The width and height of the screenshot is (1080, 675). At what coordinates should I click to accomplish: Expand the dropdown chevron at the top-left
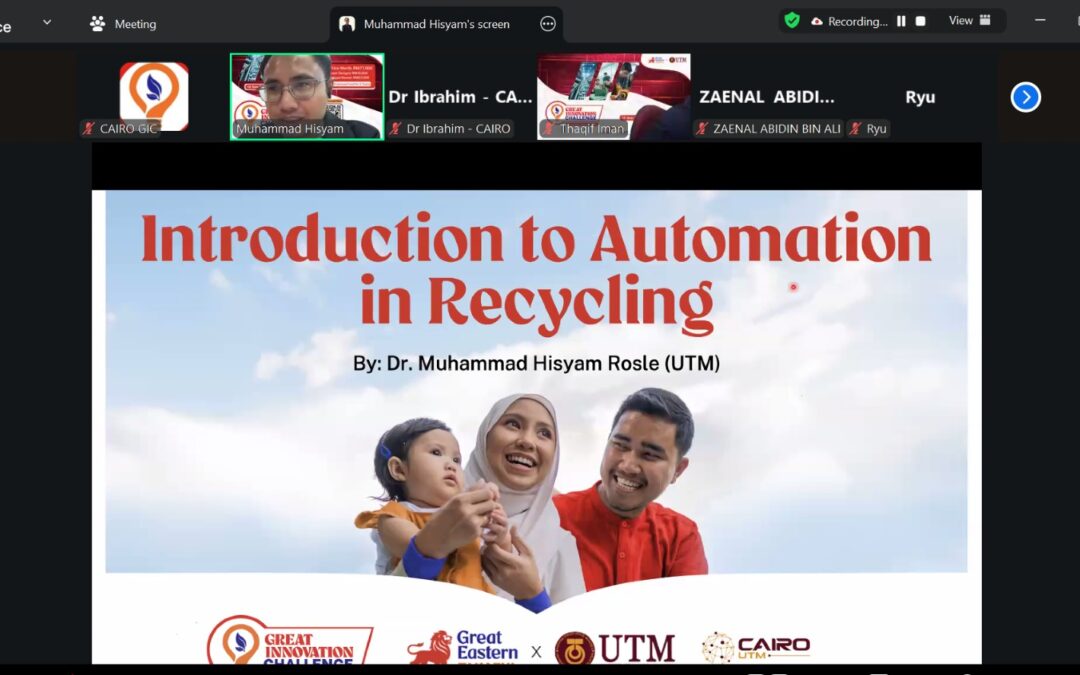[x=46, y=22]
